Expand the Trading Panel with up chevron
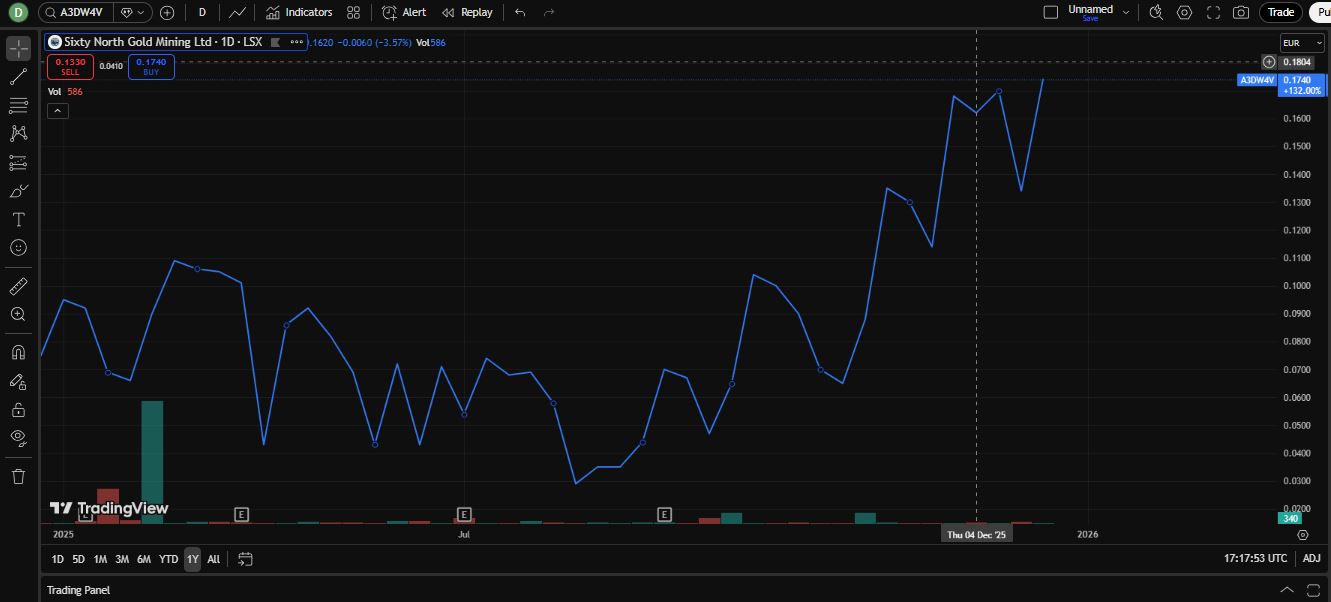Screen dimensions: 1331x602 1287,590
